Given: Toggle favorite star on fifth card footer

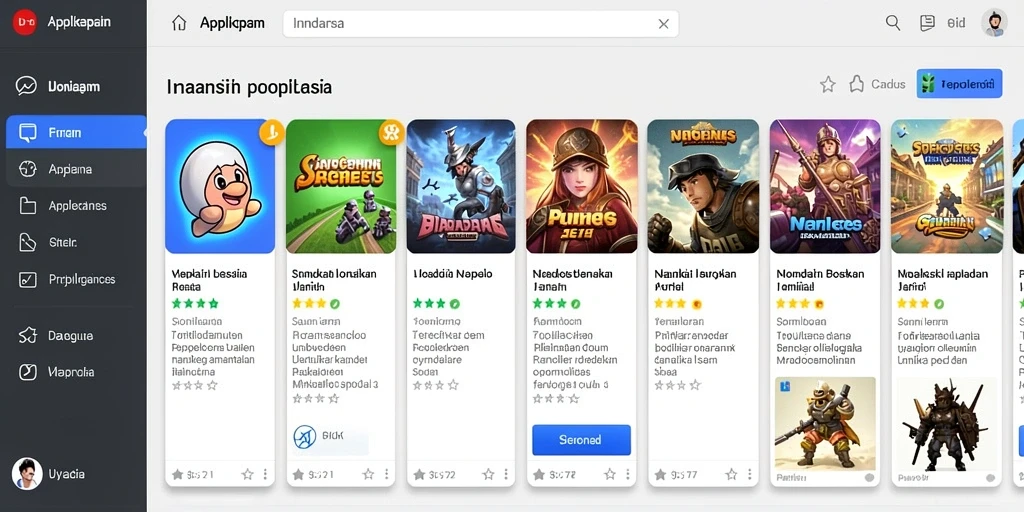Looking at the screenshot, I should point(731,474).
